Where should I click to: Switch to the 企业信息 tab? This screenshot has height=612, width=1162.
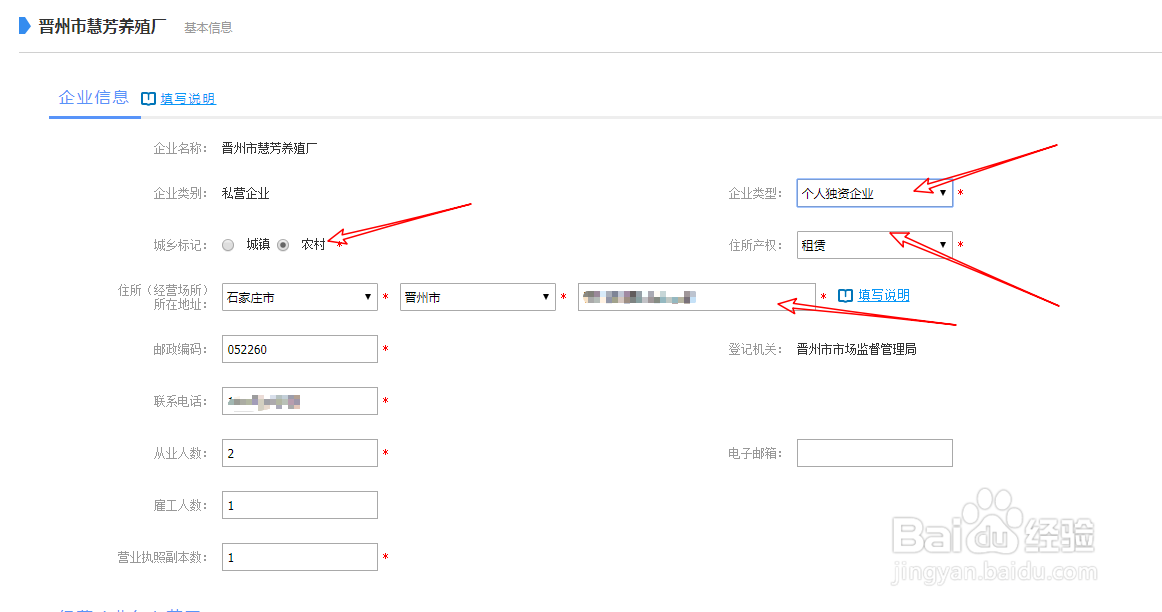coord(94,98)
